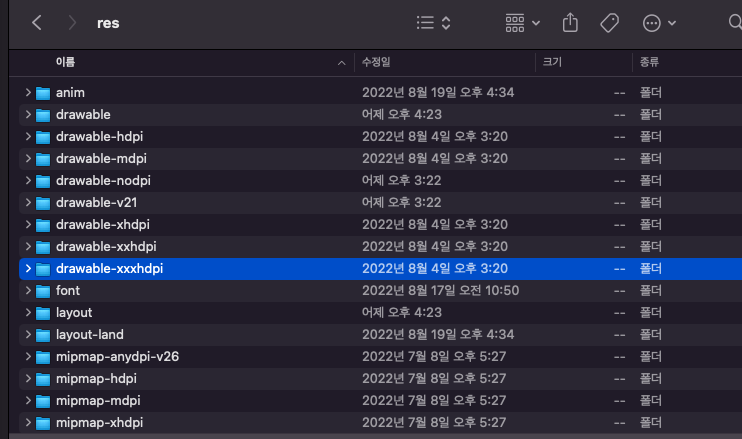Click the res window title

pos(108,23)
